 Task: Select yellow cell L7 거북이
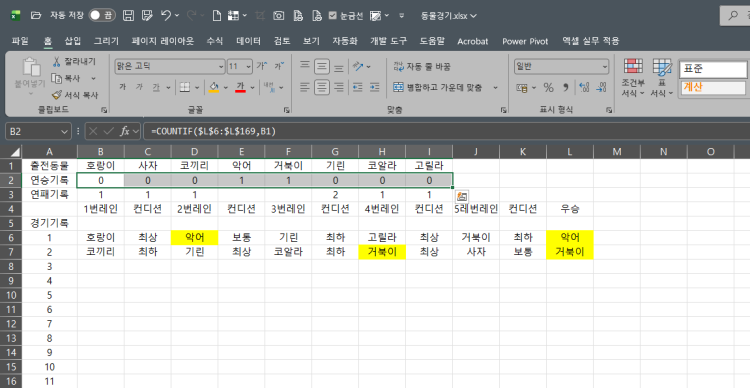(x=570, y=252)
